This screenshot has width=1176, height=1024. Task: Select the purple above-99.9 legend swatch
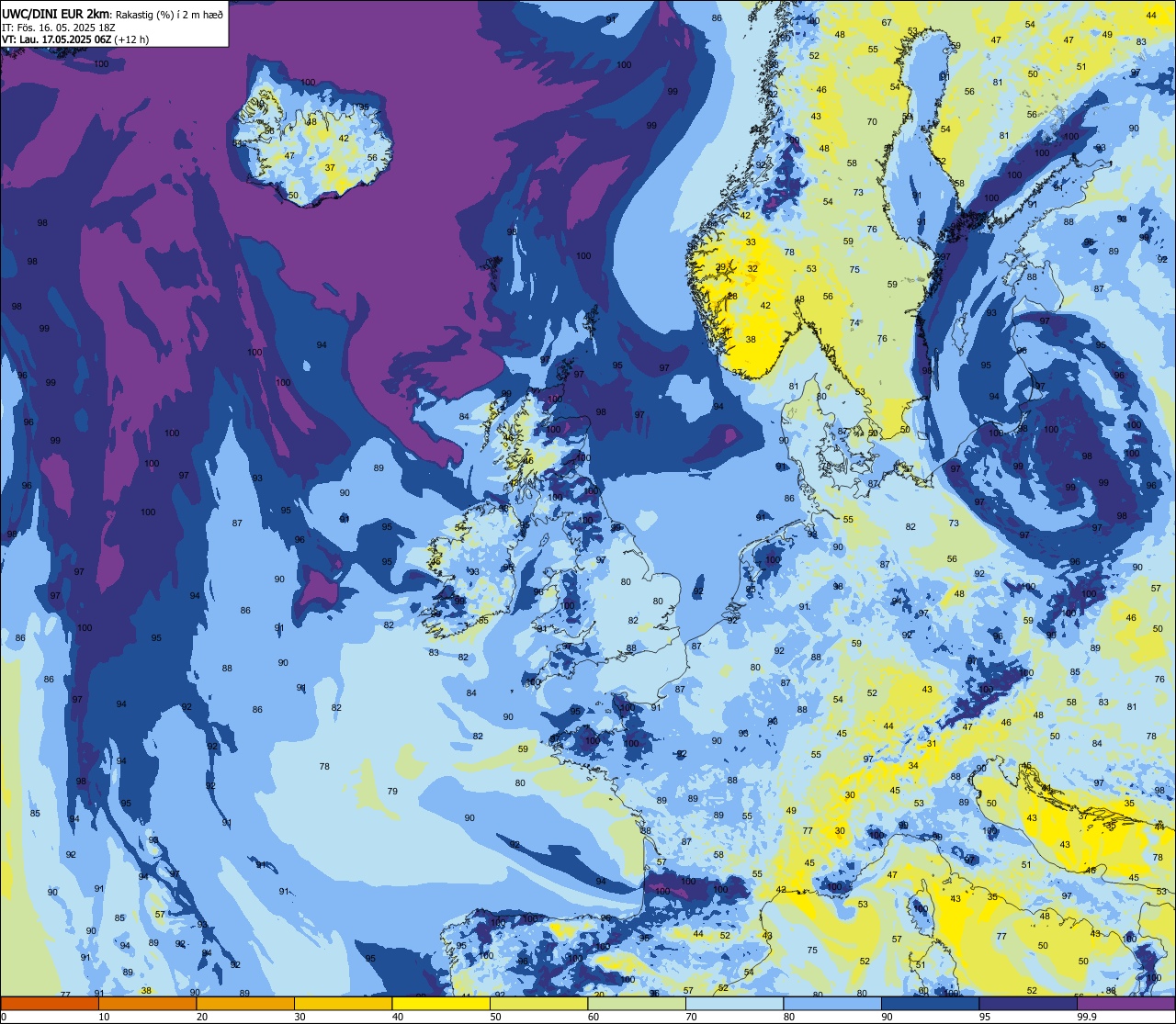pos(1126,1003)
